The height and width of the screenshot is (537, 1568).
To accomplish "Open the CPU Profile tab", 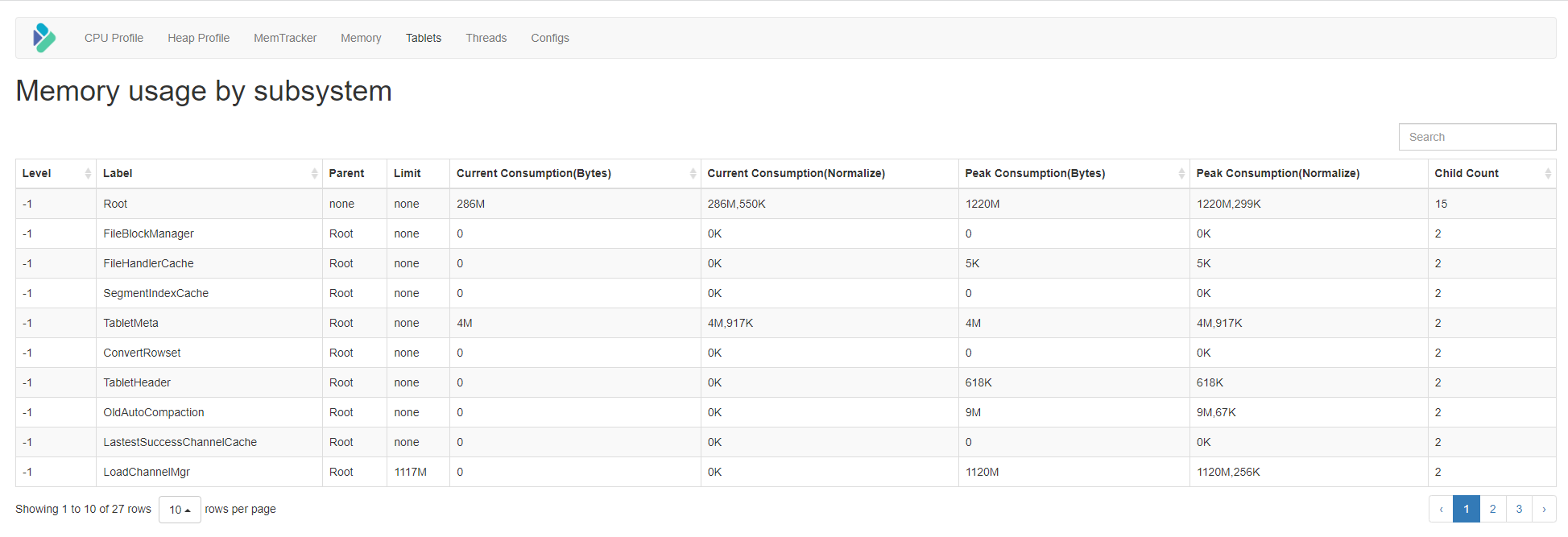I will (x=114, y=38).
